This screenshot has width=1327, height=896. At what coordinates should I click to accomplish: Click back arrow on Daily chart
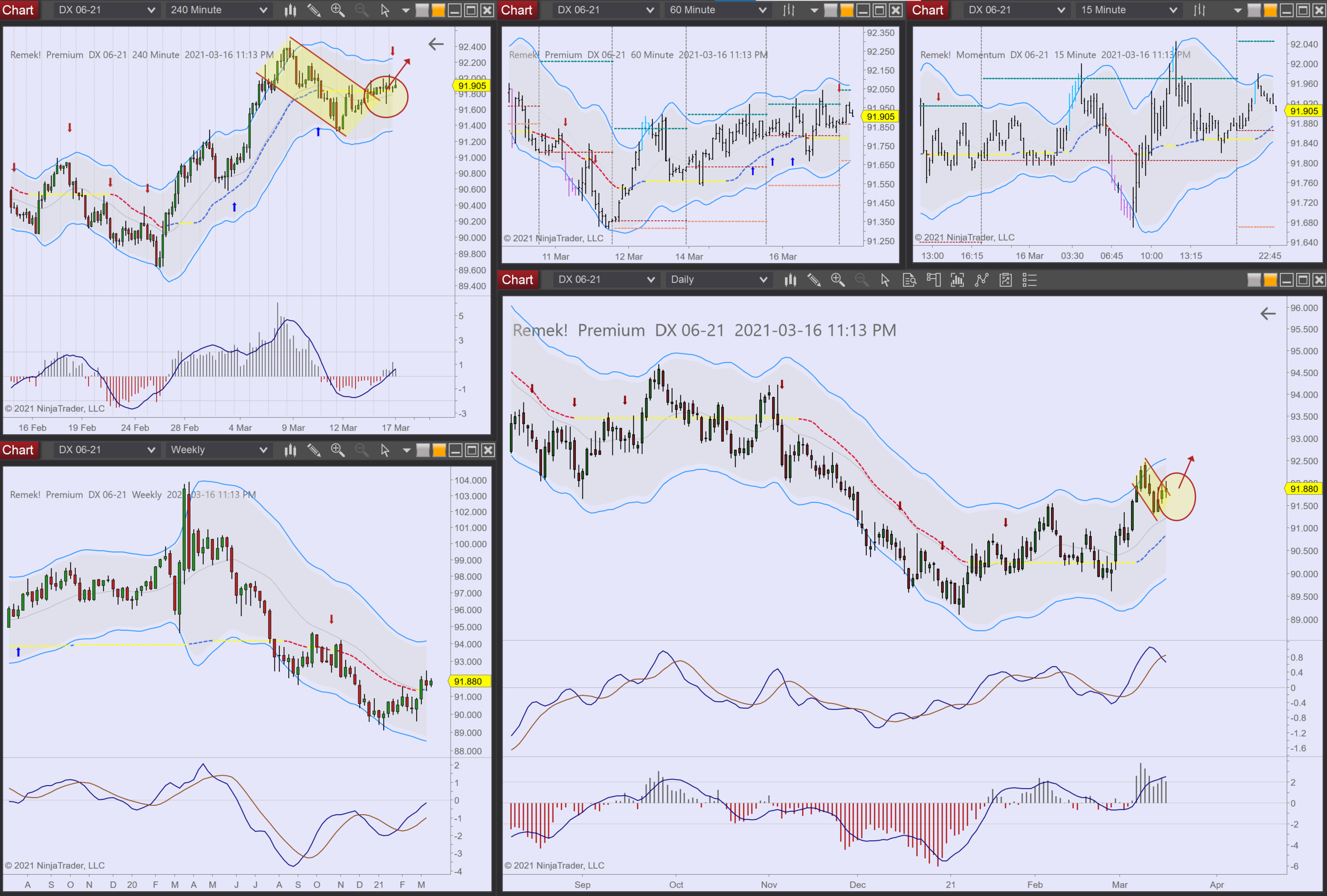(x=1268, y=314)
